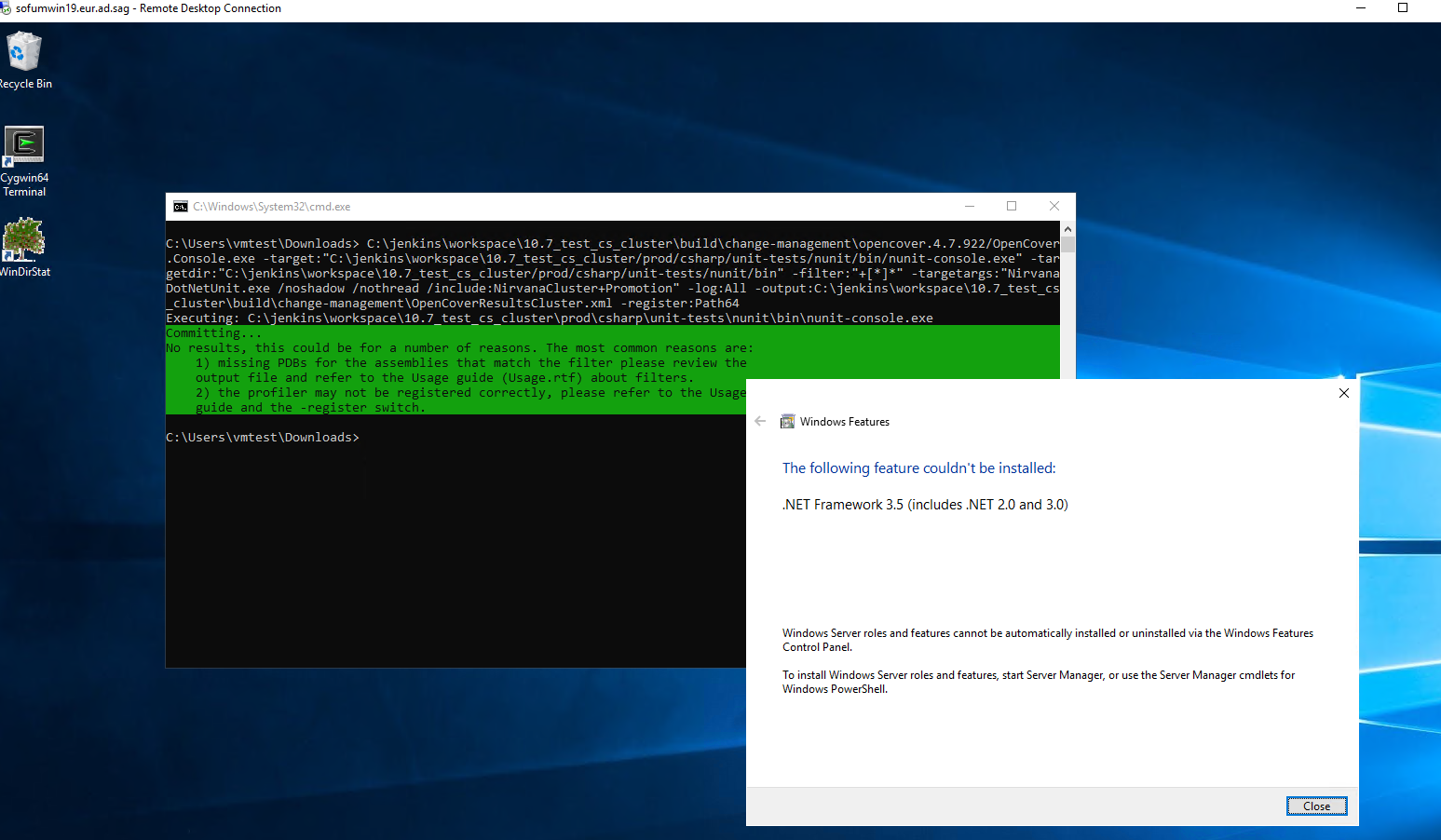Select the WinDirStat desktop shortcut
The height and width of the screenshot is (840, 1441).
pos(24,247)
